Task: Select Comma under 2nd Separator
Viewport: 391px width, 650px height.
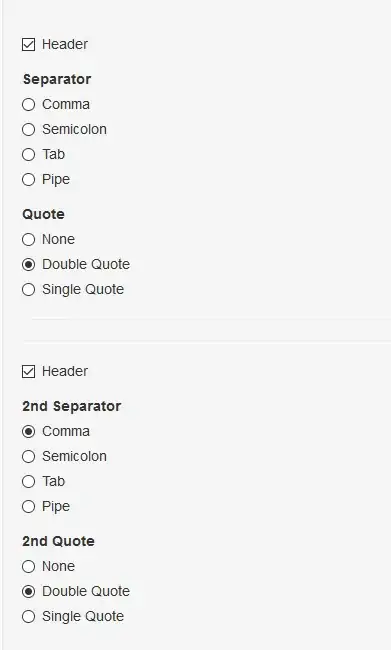Action: (x=28, y=432)
